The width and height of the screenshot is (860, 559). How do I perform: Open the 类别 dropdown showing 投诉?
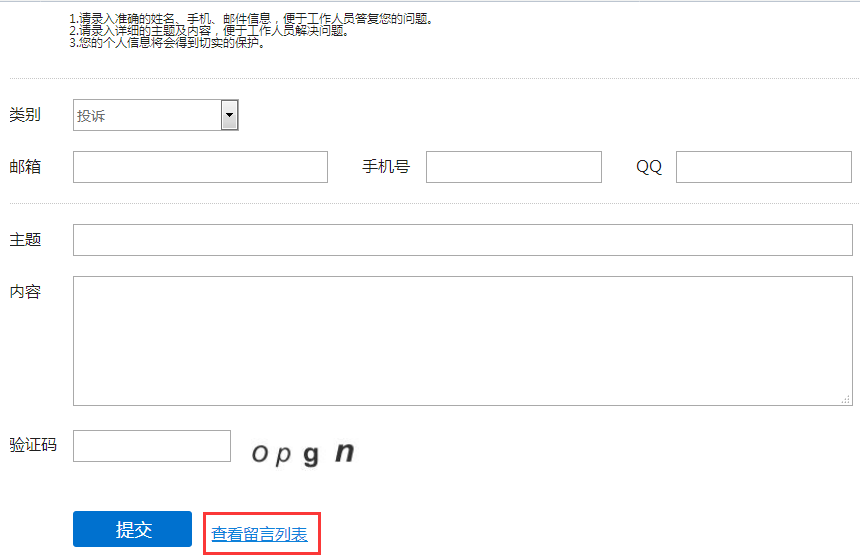156,115
